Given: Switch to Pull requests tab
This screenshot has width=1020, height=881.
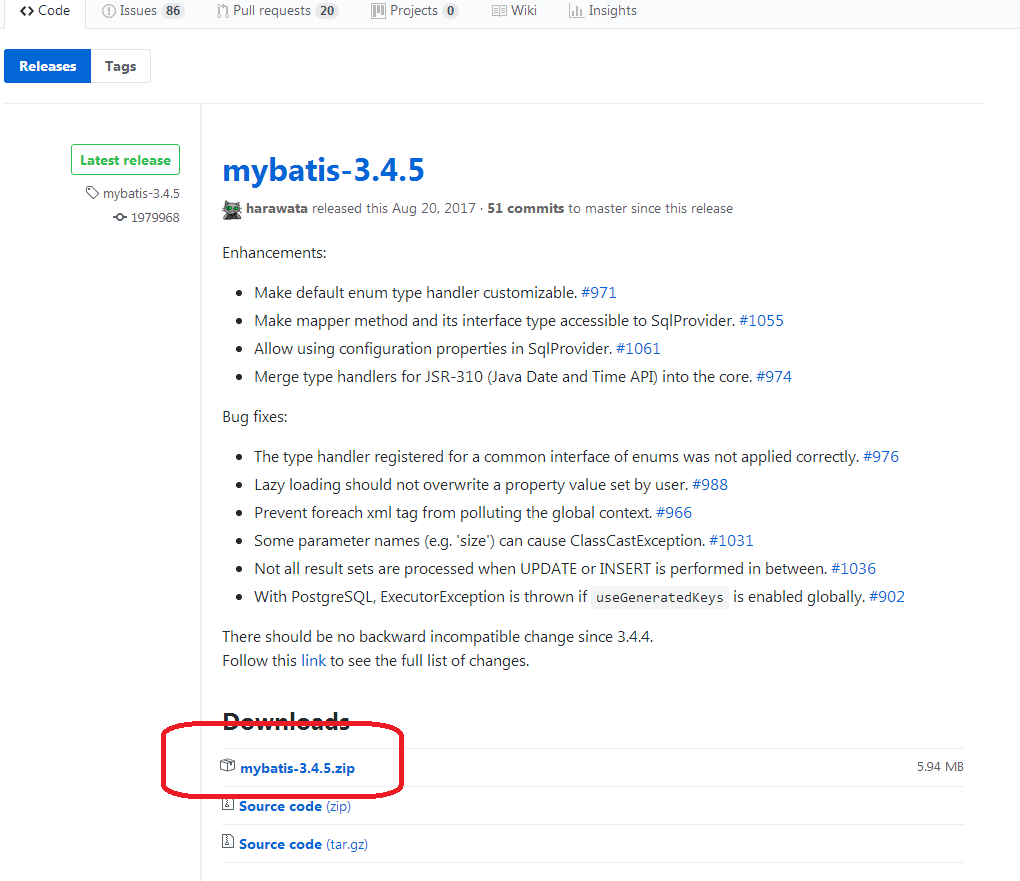Looking at the screenshot, I should [x=278, y=11].
